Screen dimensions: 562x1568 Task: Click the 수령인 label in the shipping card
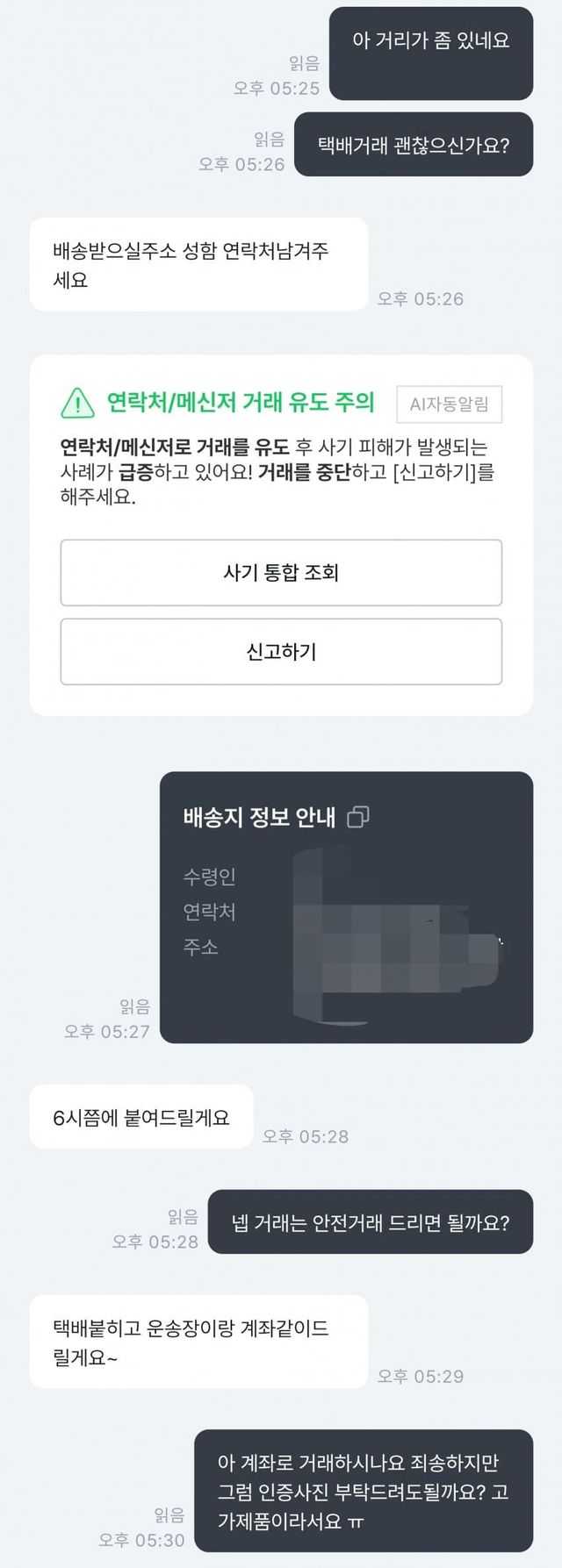click(x=209, y=877)
